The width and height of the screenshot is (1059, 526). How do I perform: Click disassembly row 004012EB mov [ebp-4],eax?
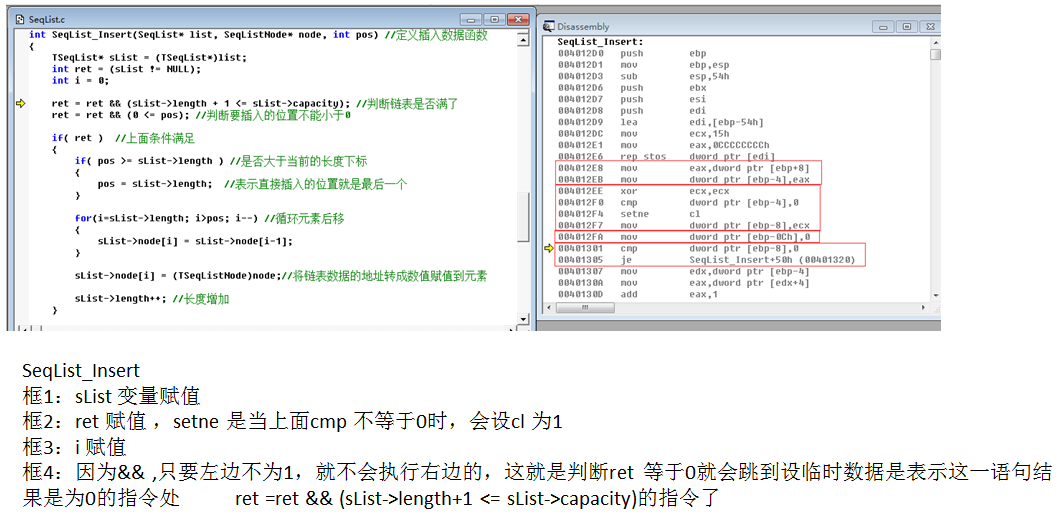coord(683,180)
